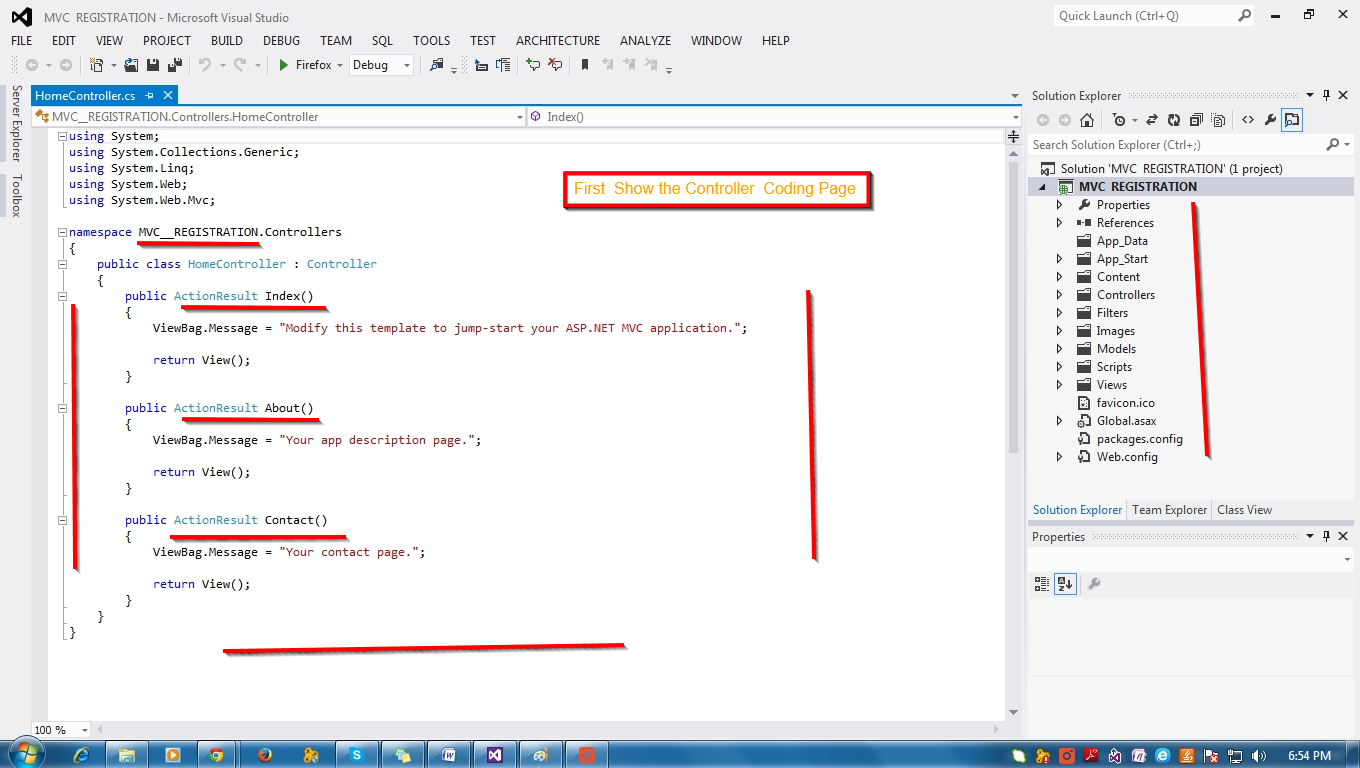Collapse the Contact() method with its minus glyph
The height and width of the screenshot is (768, 1360).
tap(62, 519)
